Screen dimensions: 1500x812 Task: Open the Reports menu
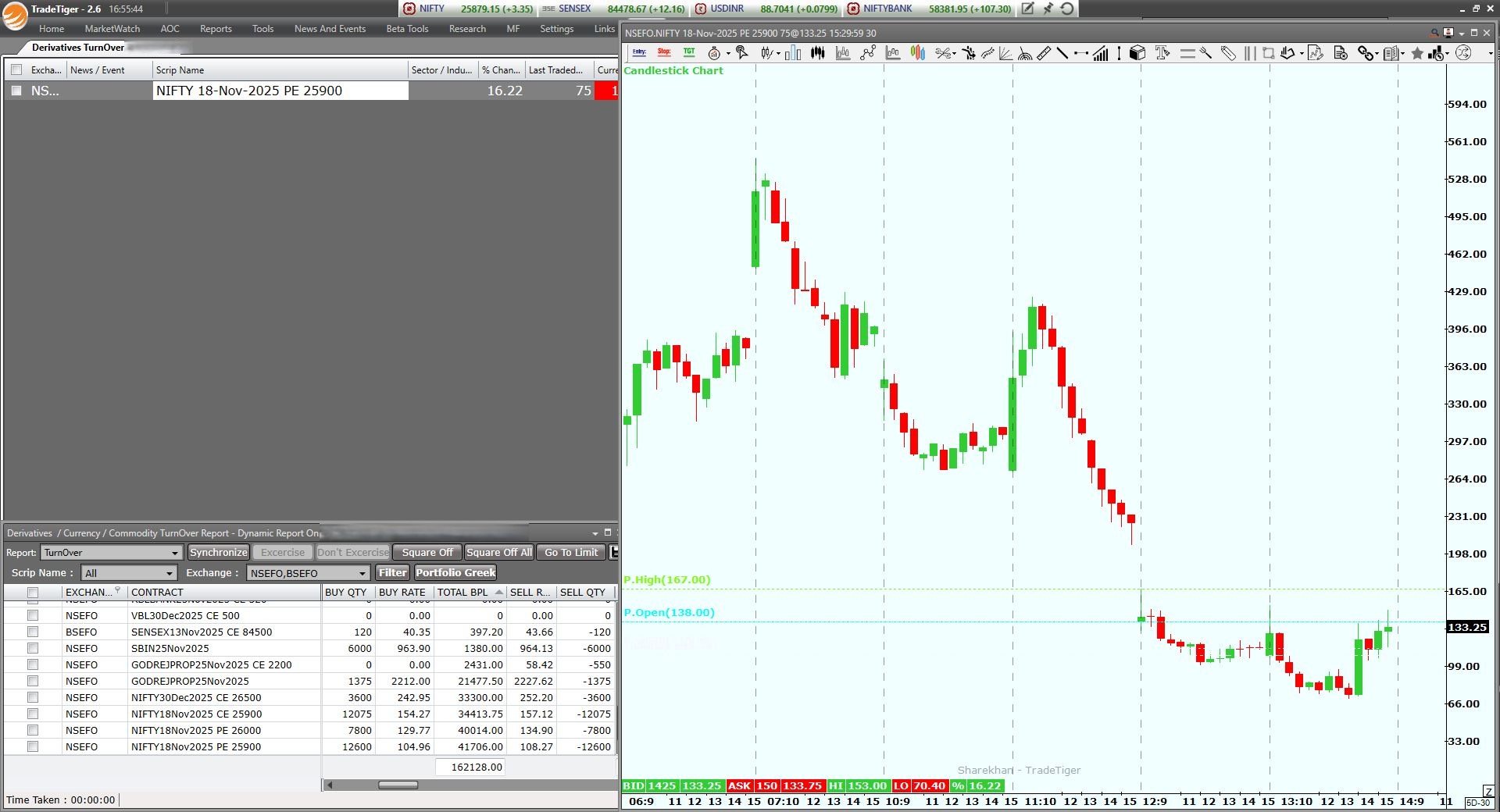tap(216, 29)
